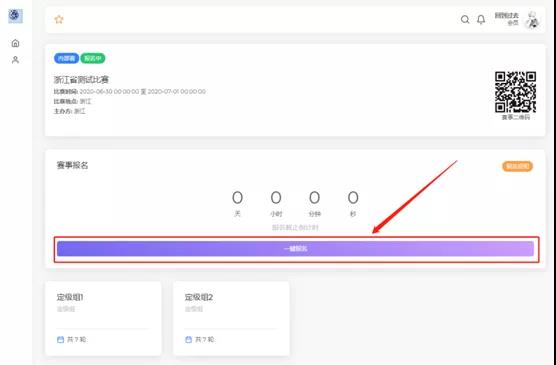Click the purple 一键报名 button
Screen dimensions: 556x365
point(295,249)
